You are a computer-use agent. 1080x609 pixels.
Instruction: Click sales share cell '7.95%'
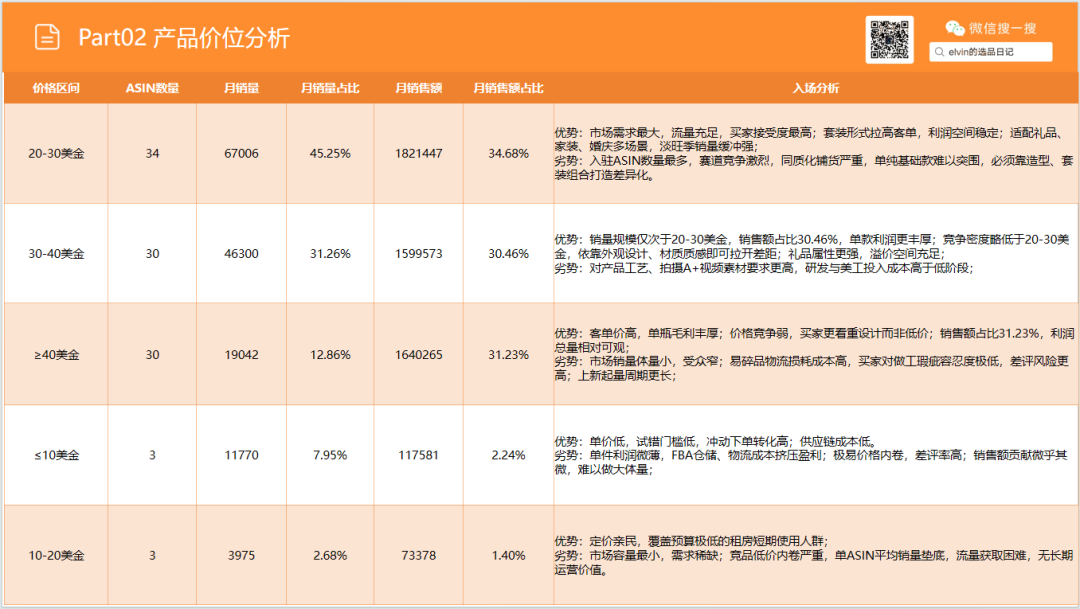coord(330,455)
